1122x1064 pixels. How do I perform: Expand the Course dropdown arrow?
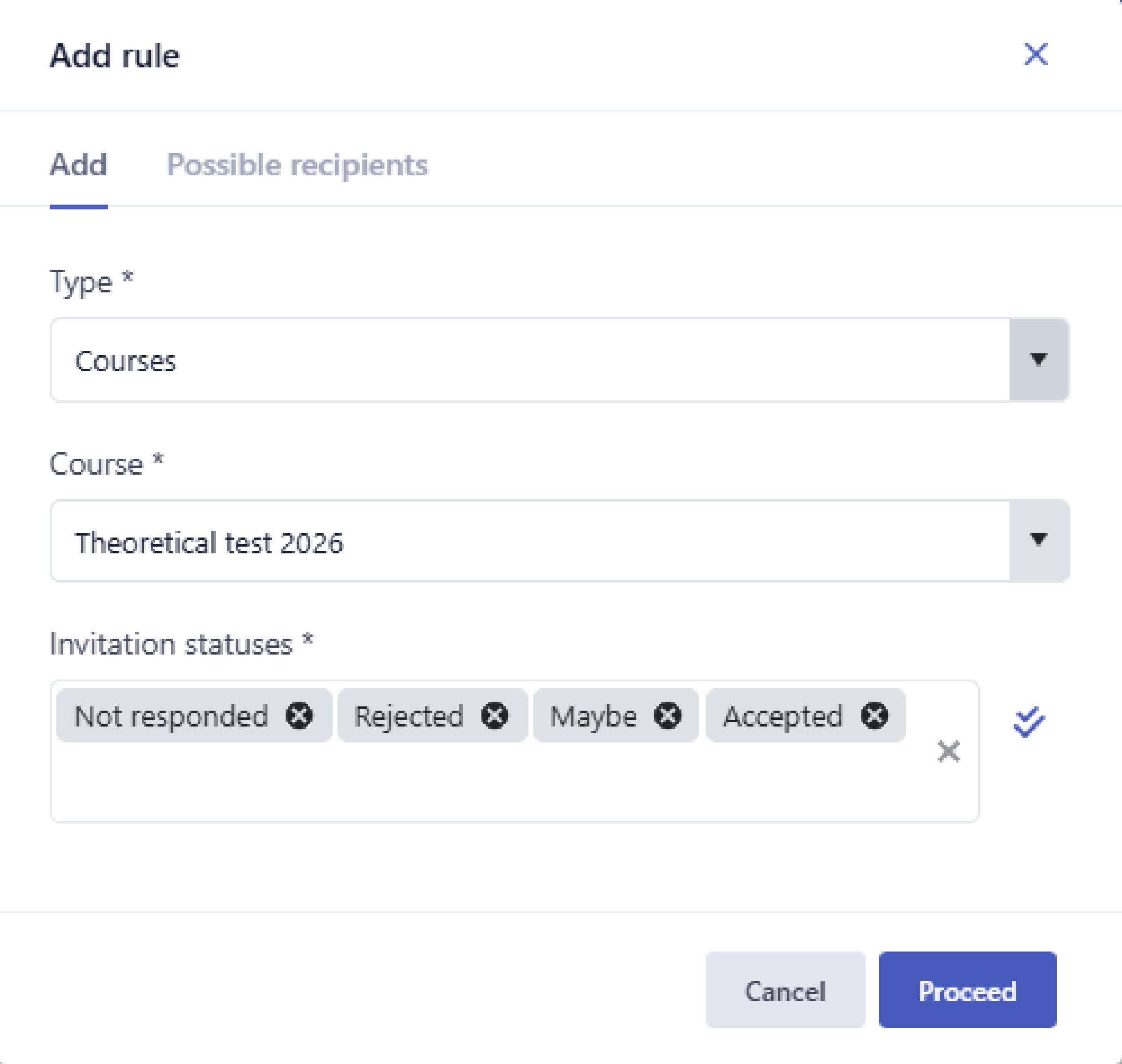pyautogui.click(x=1039, y=540)
